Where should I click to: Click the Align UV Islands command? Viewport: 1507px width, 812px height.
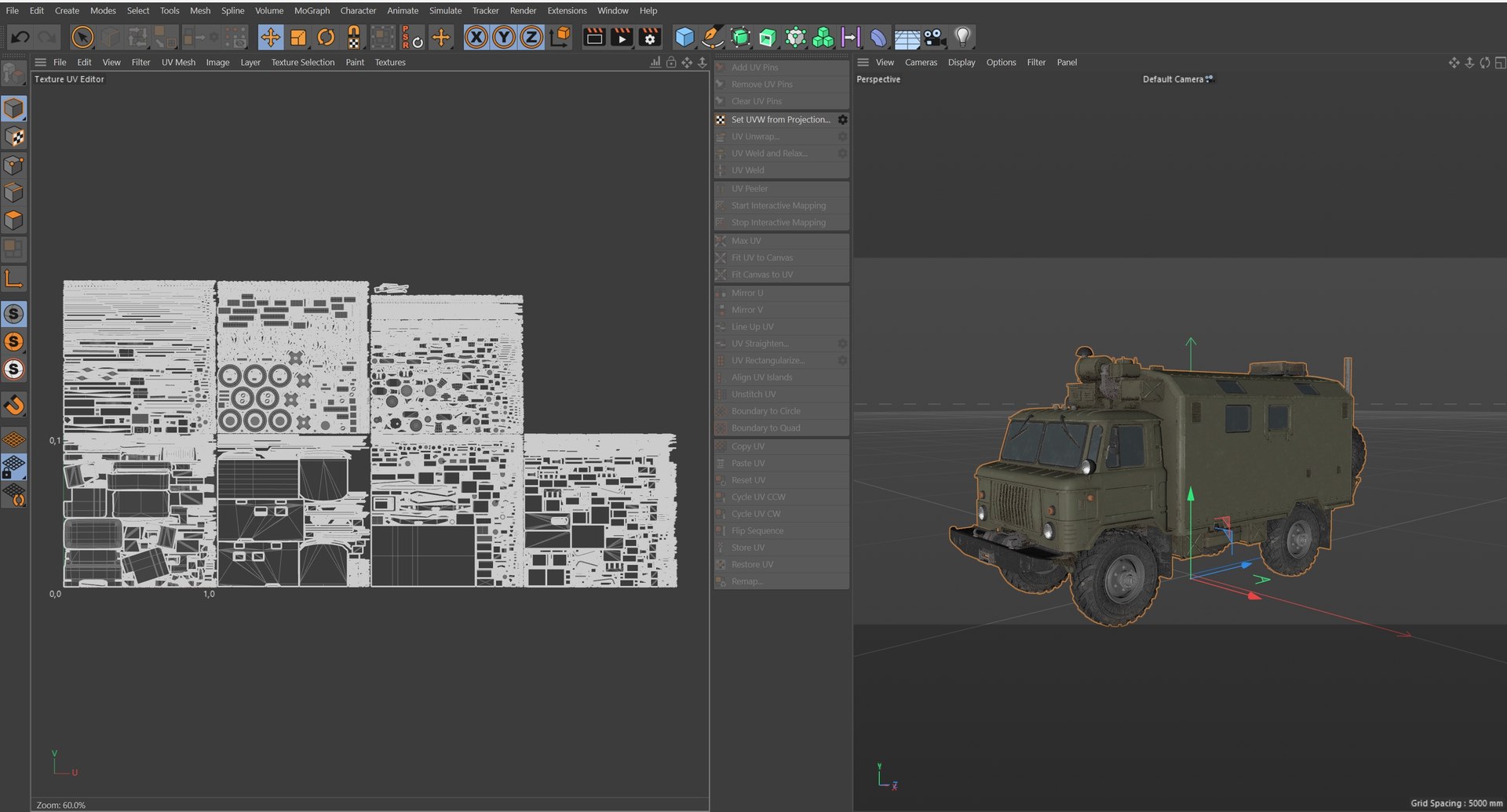click(x=782, y=377)
